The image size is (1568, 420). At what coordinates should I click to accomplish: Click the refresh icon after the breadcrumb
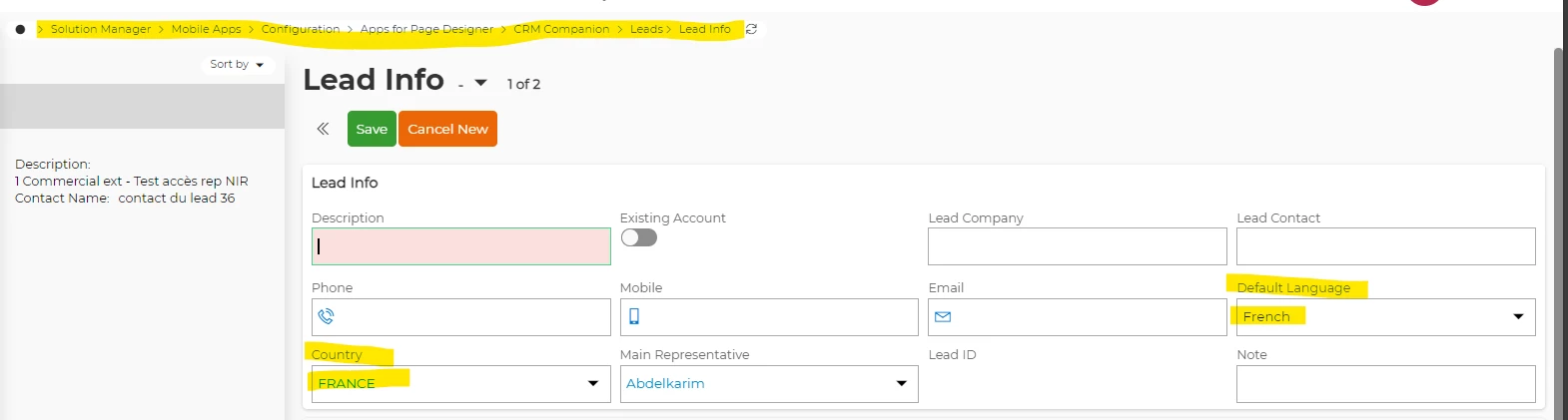pyautogui.click(x=752, y=29)
